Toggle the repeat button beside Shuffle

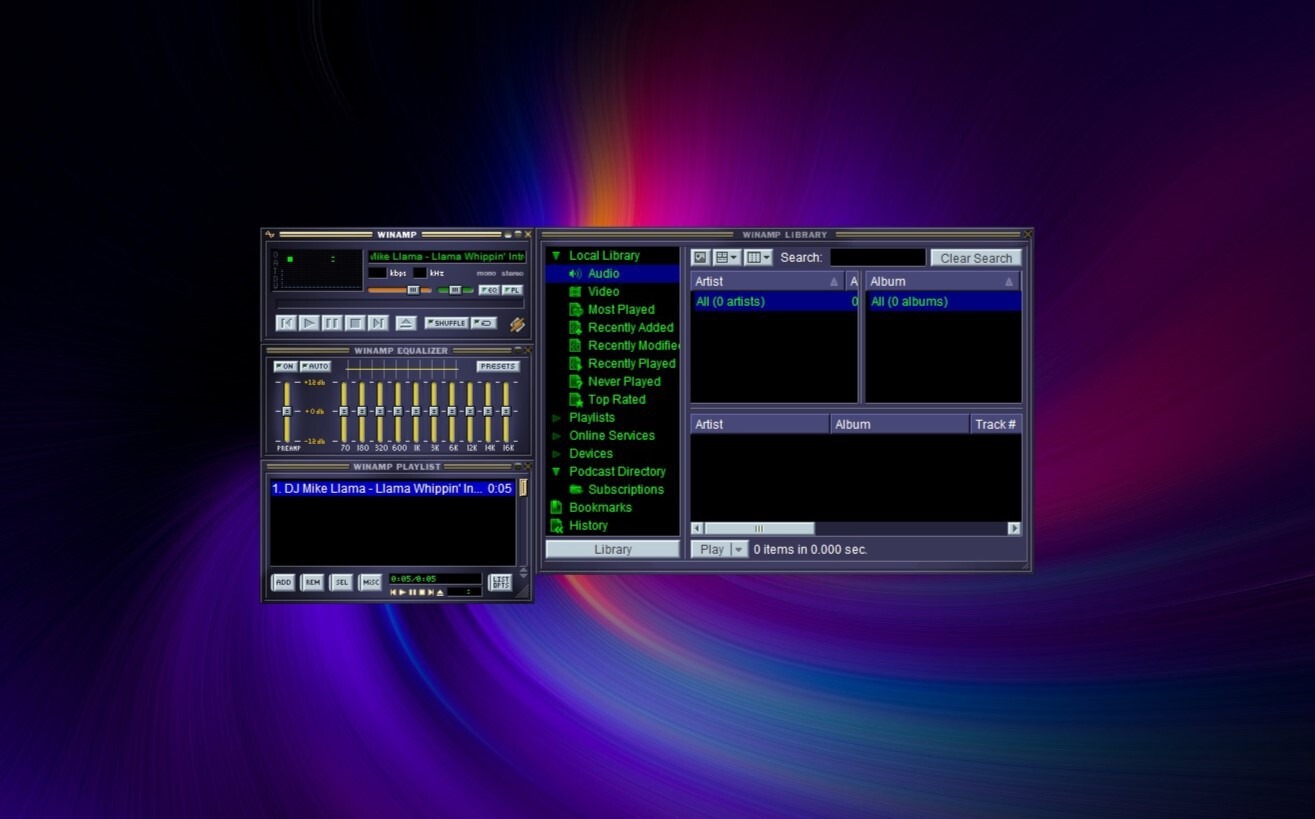(484, 323)
